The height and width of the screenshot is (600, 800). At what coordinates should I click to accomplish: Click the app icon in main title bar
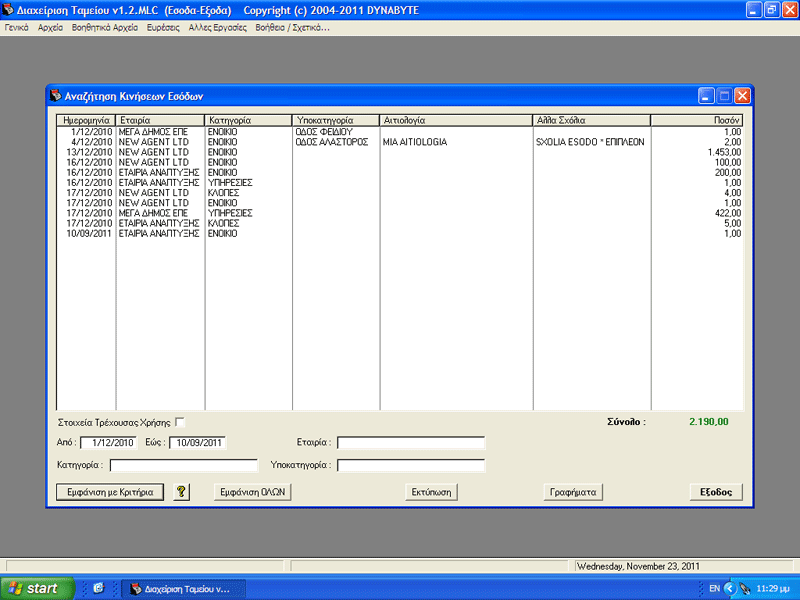tap(8, 10)
